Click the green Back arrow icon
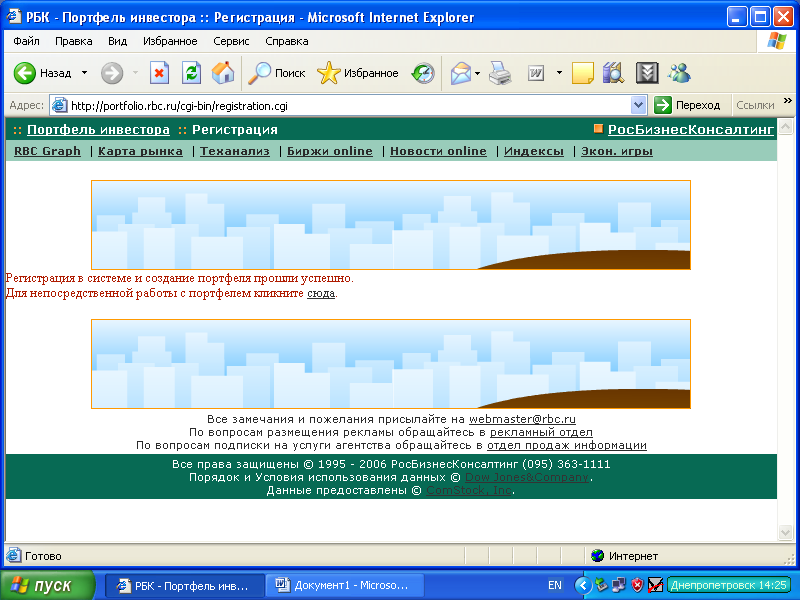Image resolution: width=800 pixels, height=600 pixels. pos(24,73)
